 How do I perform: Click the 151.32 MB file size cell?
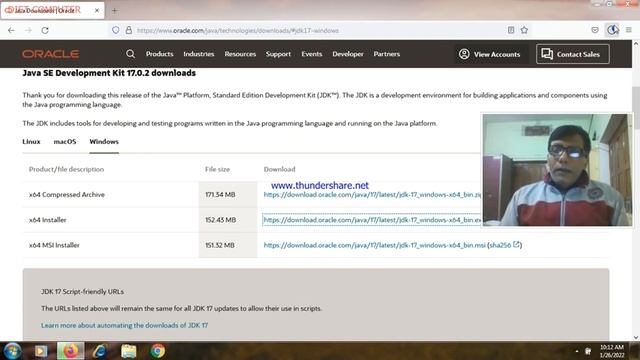coord(220,245)
